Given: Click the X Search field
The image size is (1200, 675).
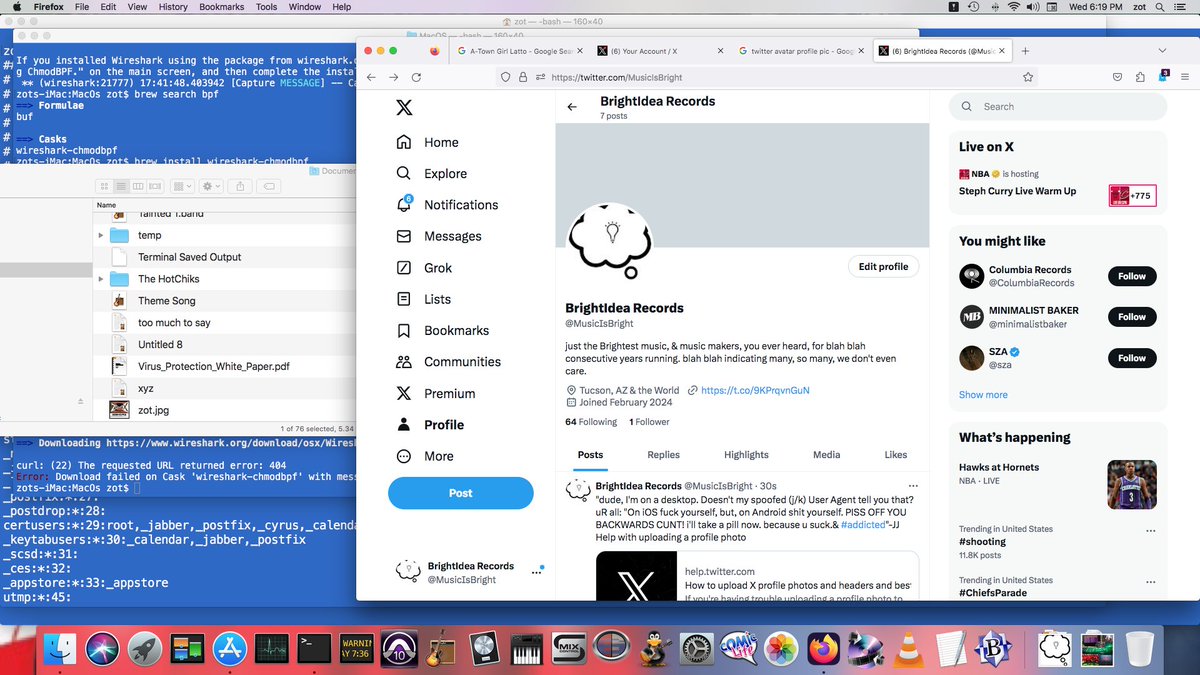Looking at the screenshot, I should point(1058,106).
